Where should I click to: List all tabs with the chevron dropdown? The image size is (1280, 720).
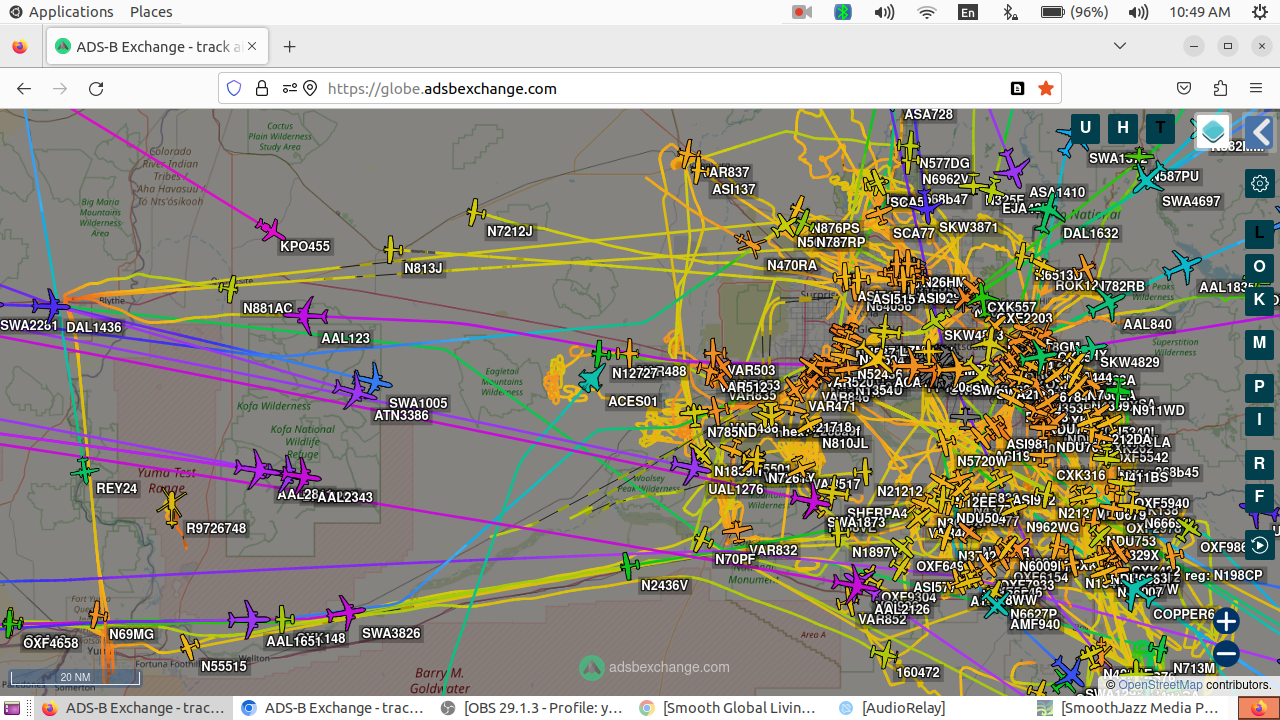(1120, 46)
